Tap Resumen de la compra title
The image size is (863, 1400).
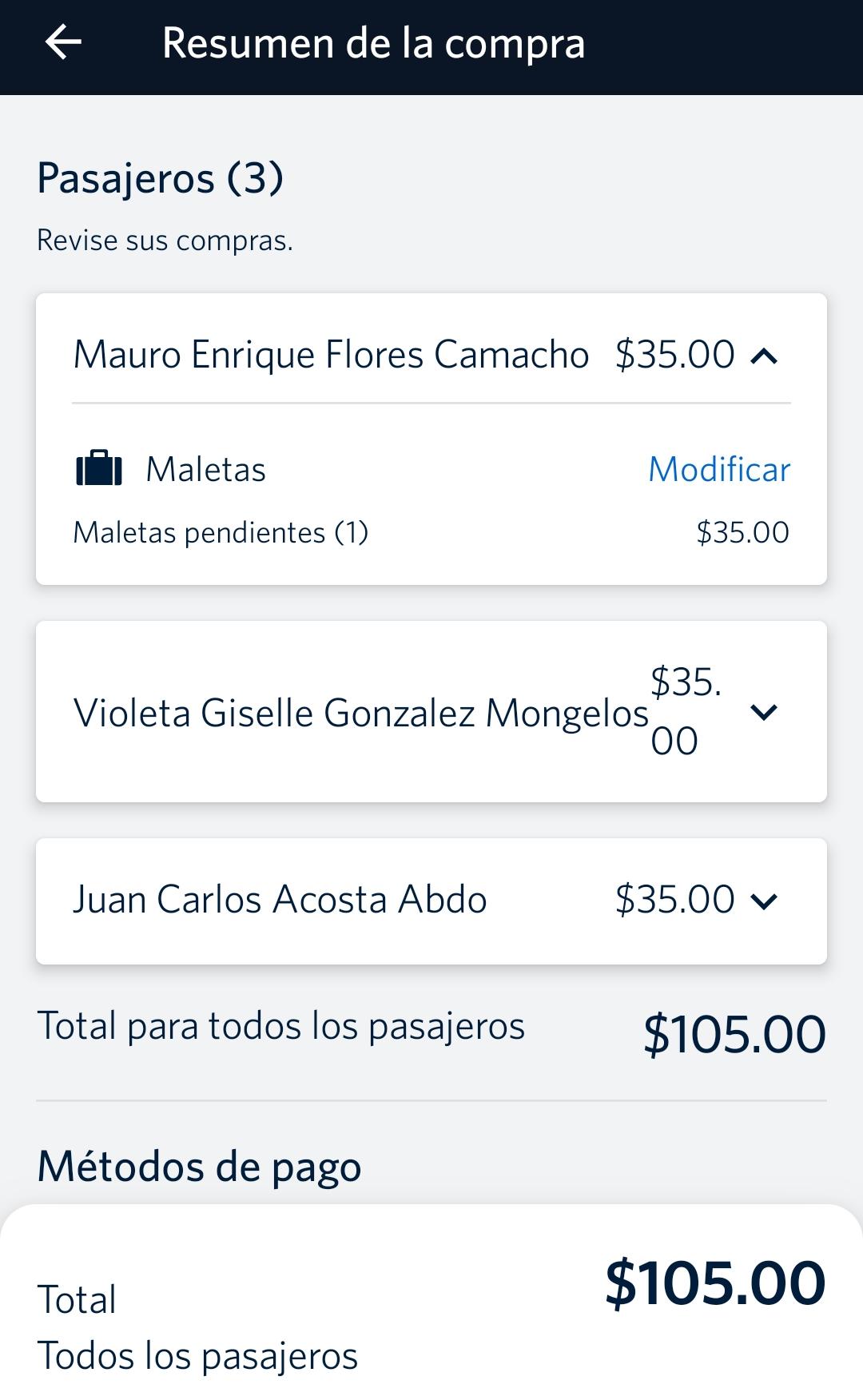coord(373,44)
